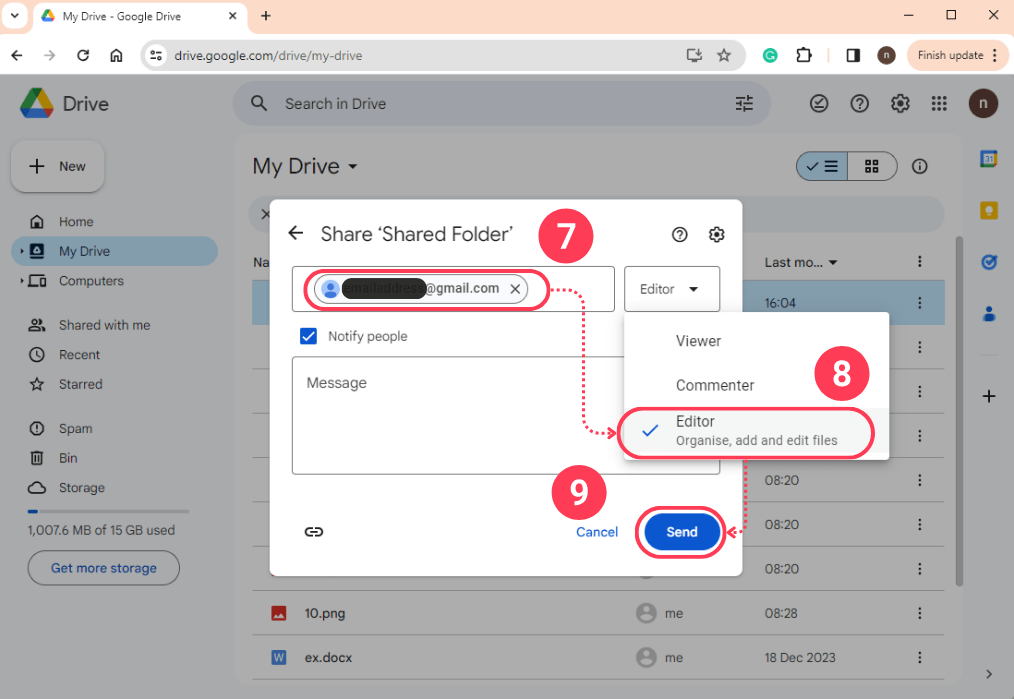1014x699 pixels.
Task: Open the Bin from the sidebar
Action: (x=70, y=457)
